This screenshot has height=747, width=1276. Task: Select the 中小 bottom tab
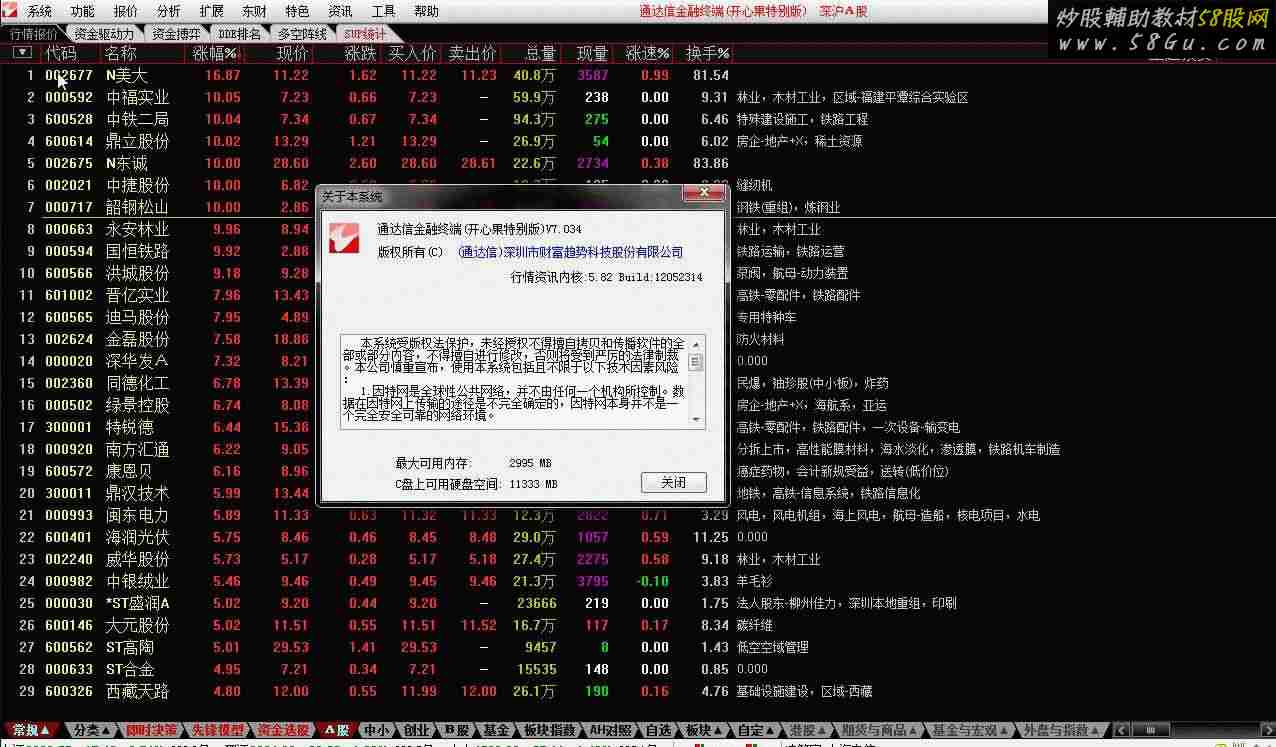pyautogui.click(x=377, y=730)
